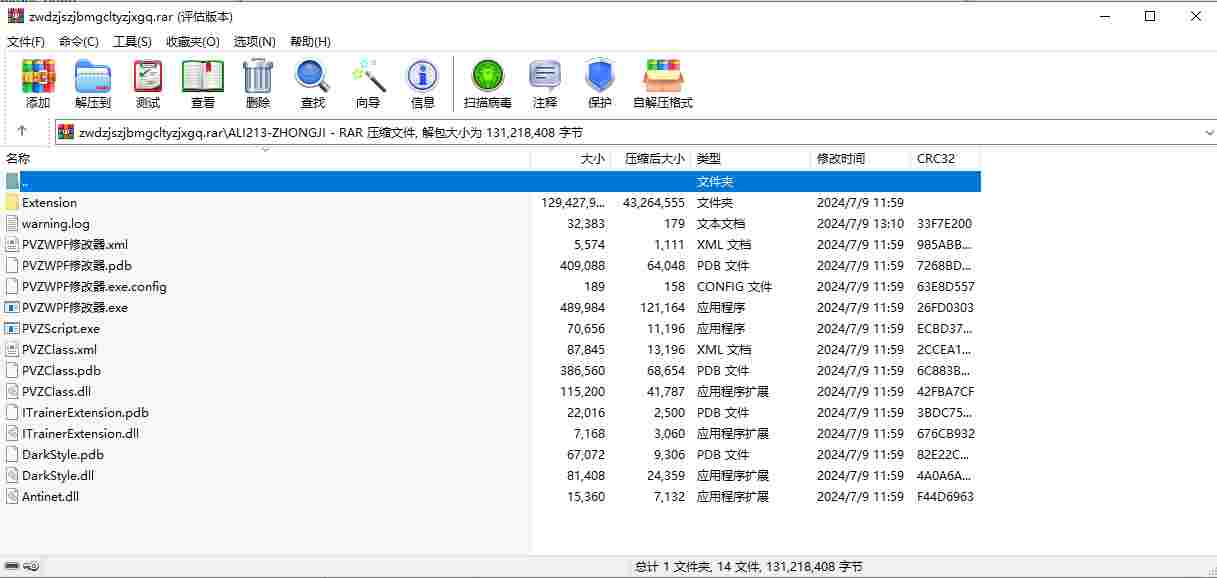
Task: Select file PVZWPF修改器.exe.config
Action: pos(94,286)
